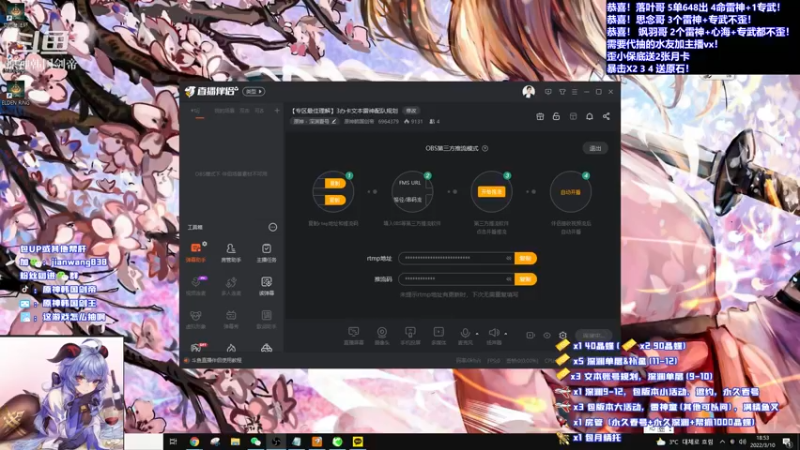This screenshot has height=450, width=800.
Task: Open the shop-like icon beside the bell
Action: 573,116
